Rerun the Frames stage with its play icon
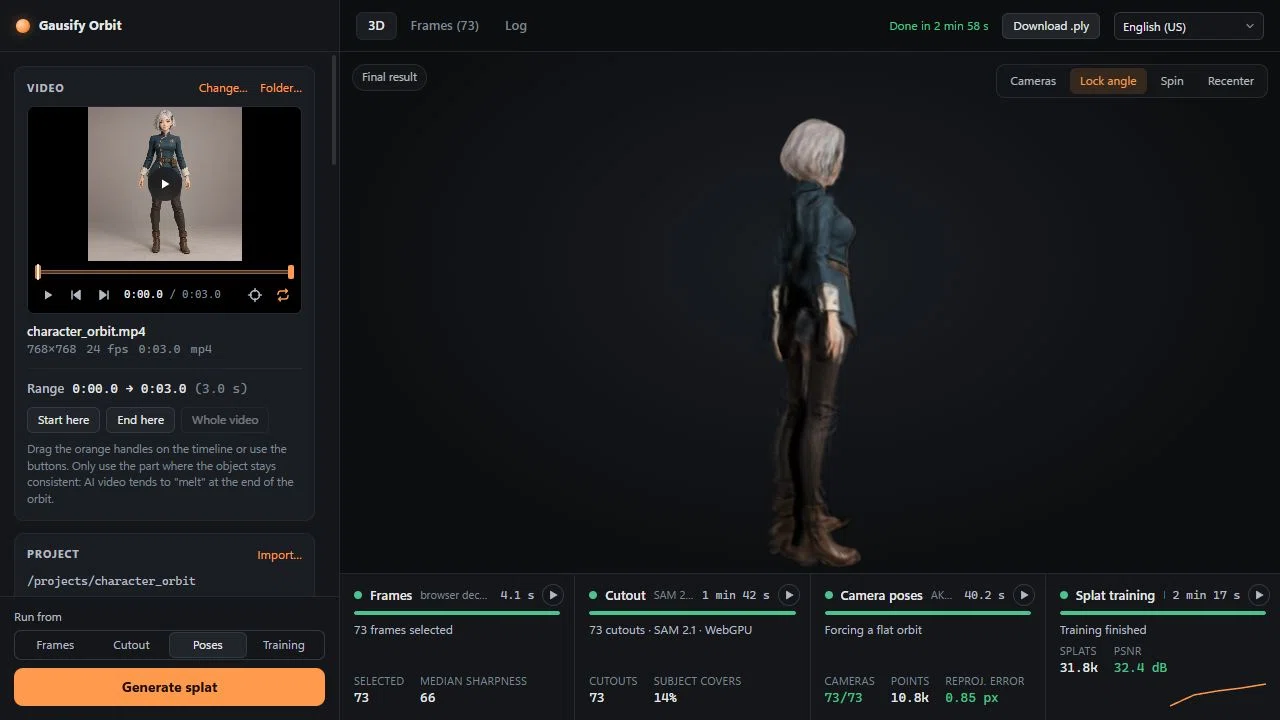 [553, 595]
